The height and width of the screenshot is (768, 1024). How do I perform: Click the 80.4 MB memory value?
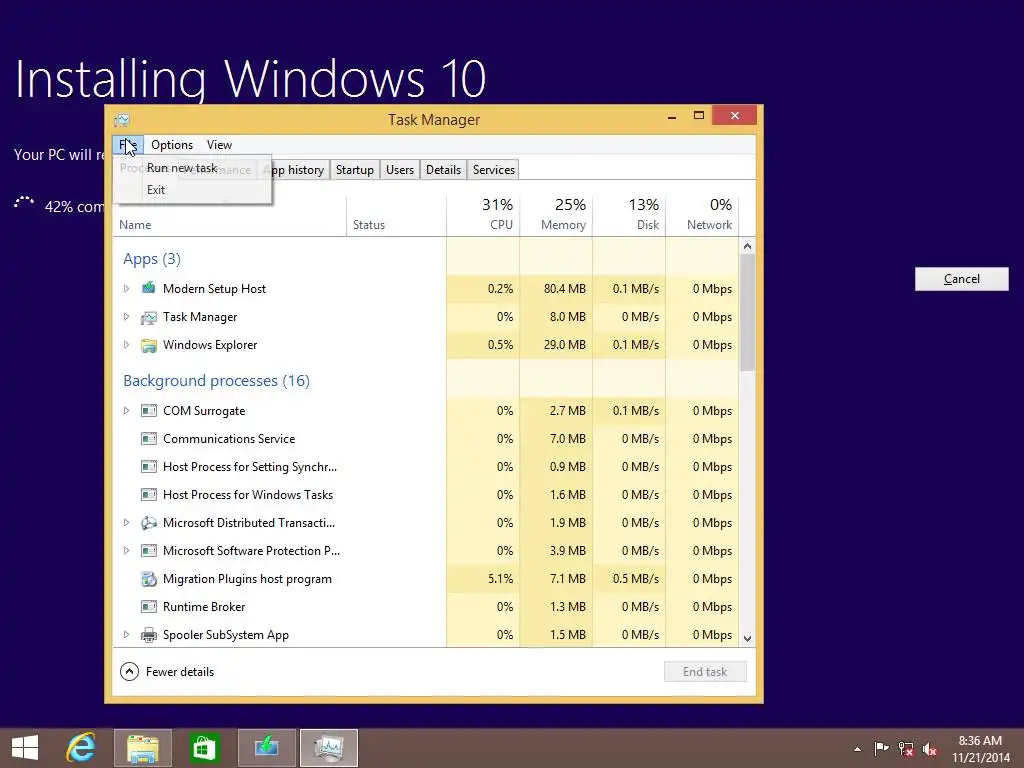564,289
